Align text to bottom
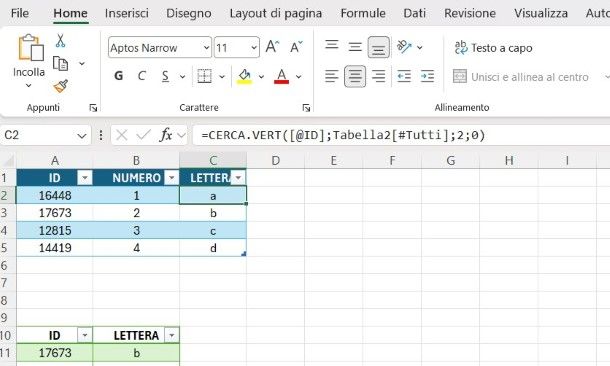 tap(379, 47)
